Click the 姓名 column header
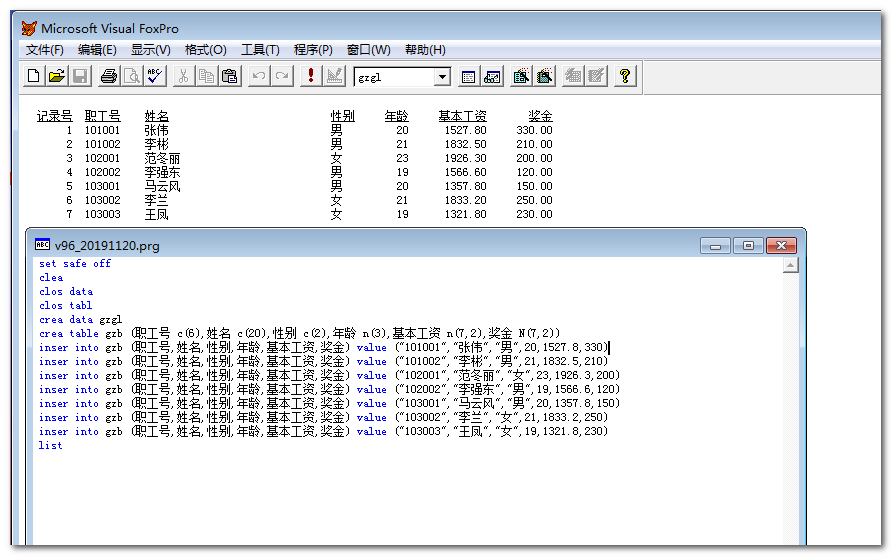The image size is (892, 556). click(x=156, y=116)
